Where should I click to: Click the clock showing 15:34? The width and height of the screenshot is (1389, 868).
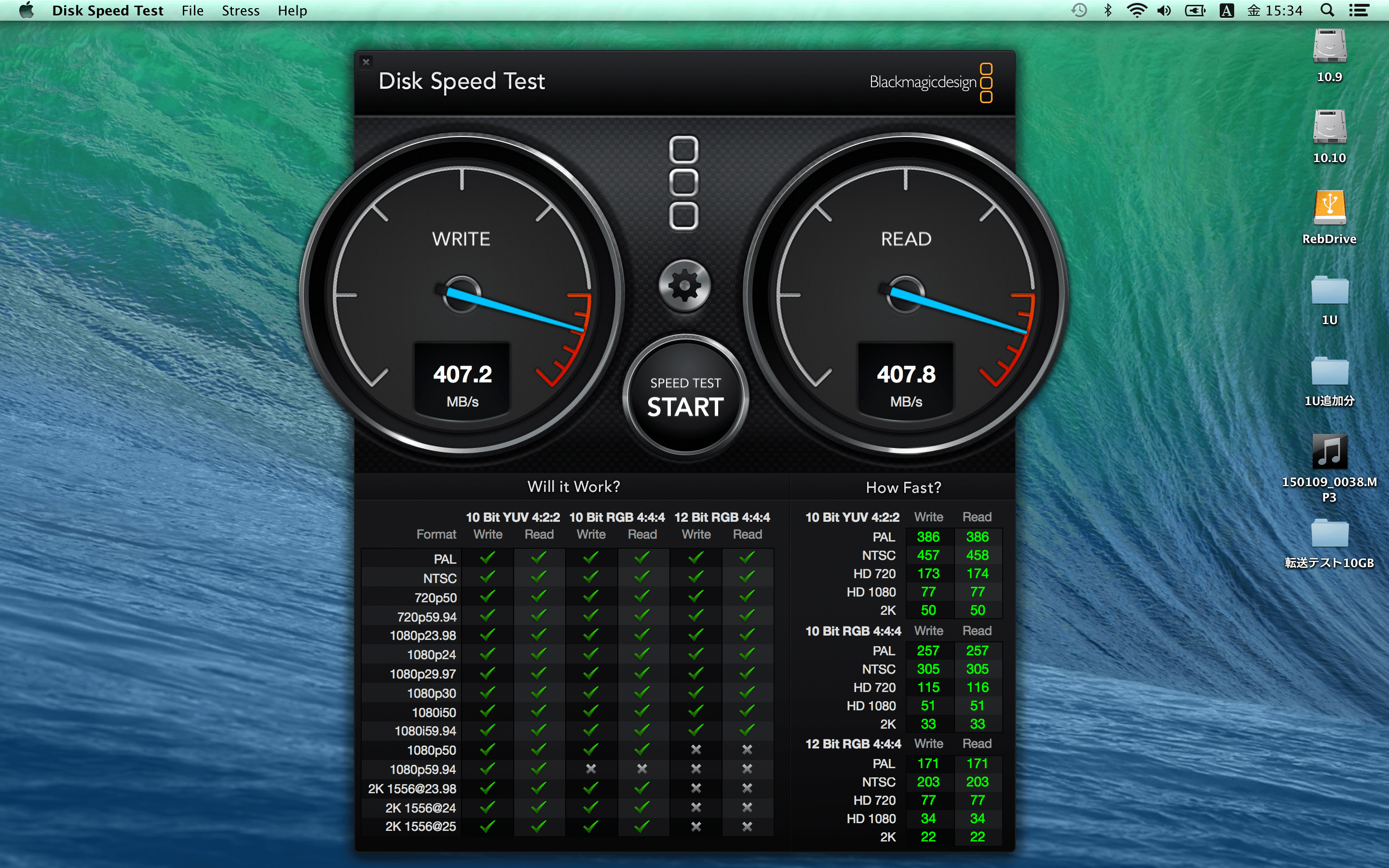point(1275,10)
